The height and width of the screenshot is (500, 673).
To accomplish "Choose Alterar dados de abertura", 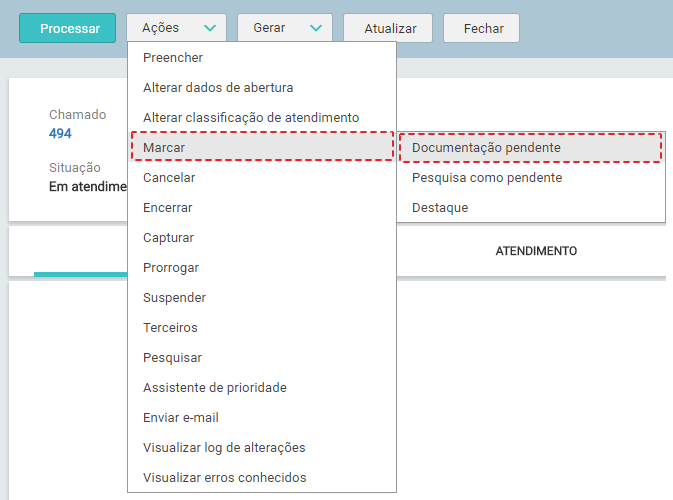I will 262,88.
